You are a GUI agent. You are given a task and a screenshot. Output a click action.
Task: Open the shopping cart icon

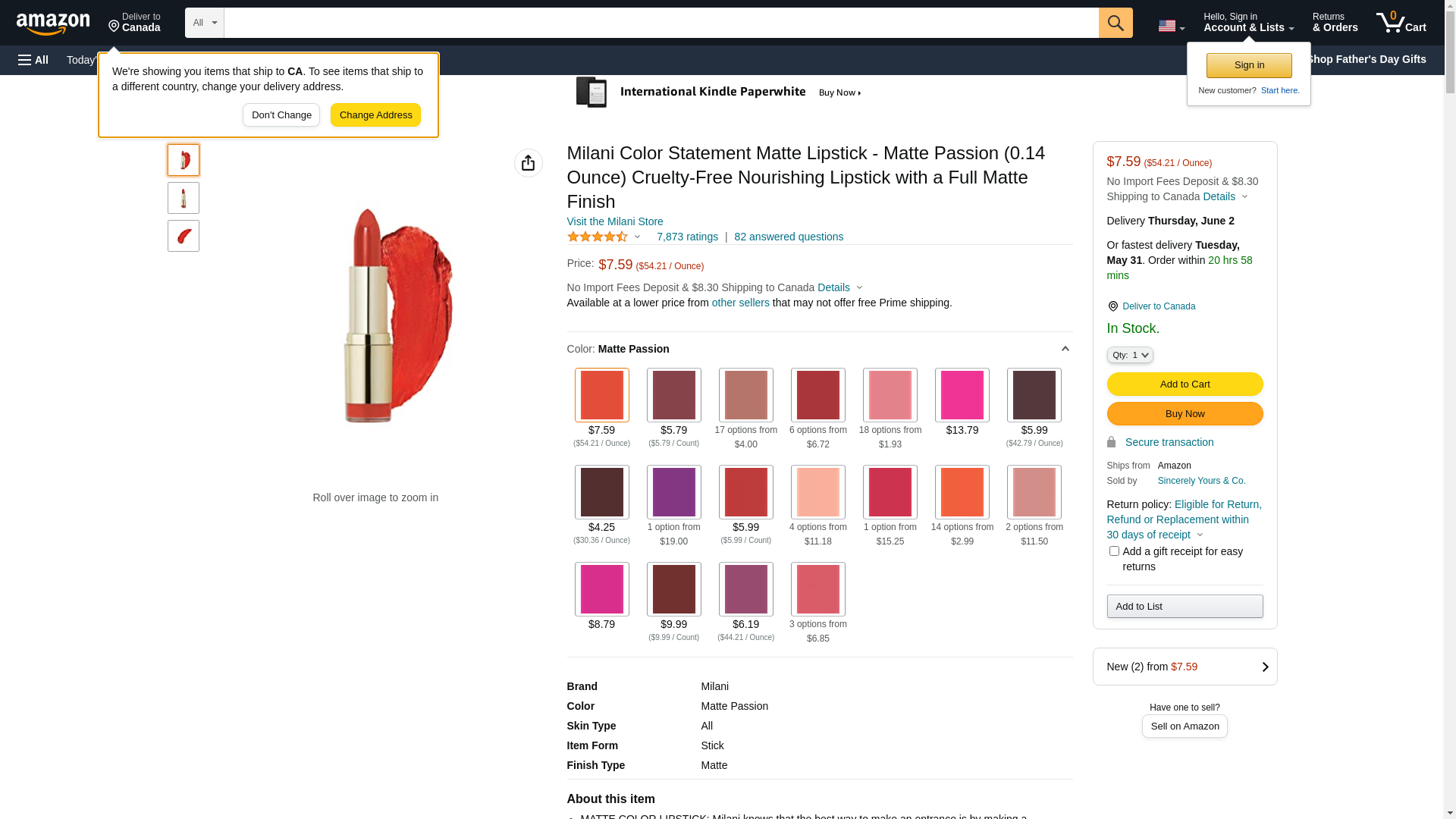coord(1400,23)
